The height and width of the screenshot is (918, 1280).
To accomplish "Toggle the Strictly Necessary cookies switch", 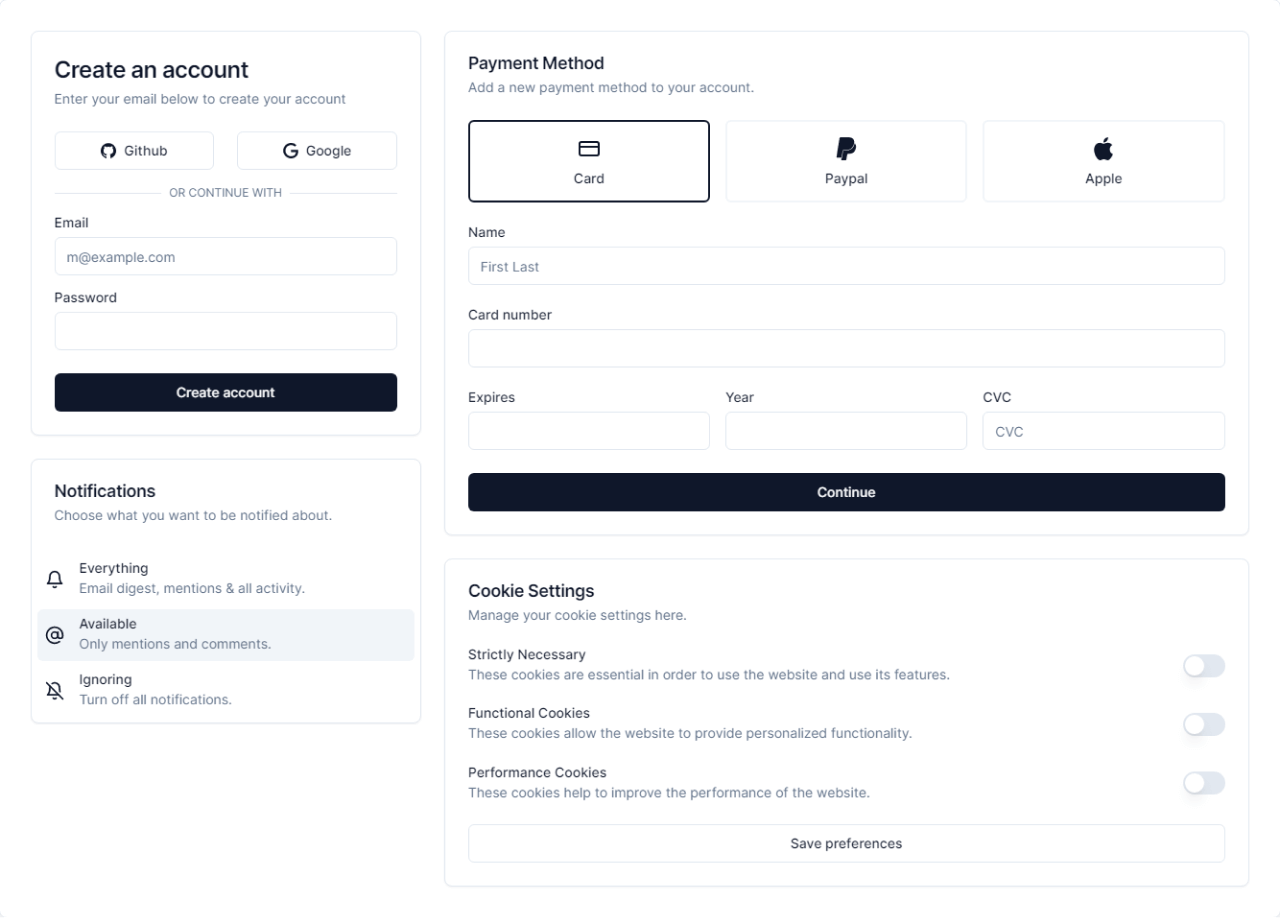I will [x=1203, y=666].
